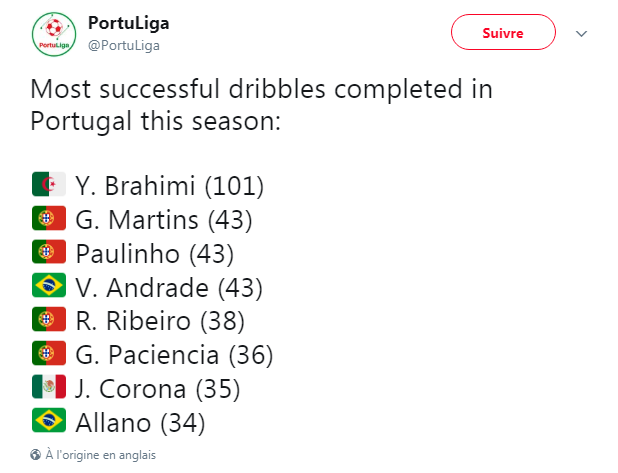Image resolution: width=618 pixels, height=473 pixels.
Task: Click the V. Andrade (43) line
Action: coord(169,287)
